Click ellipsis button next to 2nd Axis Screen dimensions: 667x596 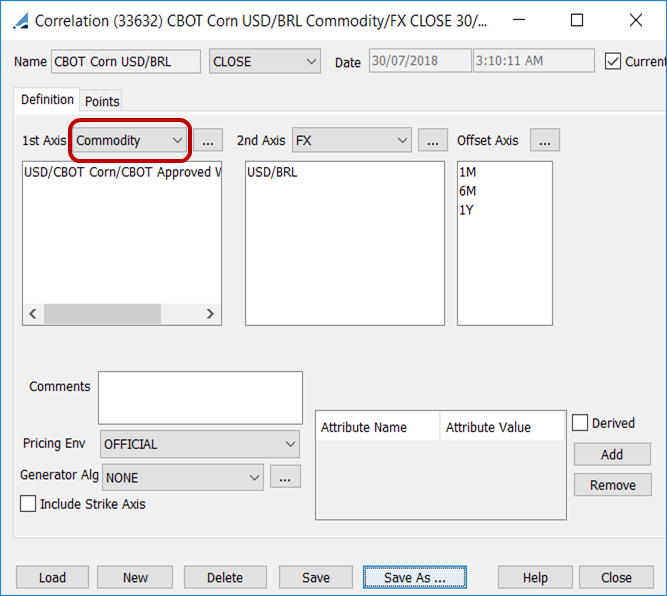click(433, 140)
